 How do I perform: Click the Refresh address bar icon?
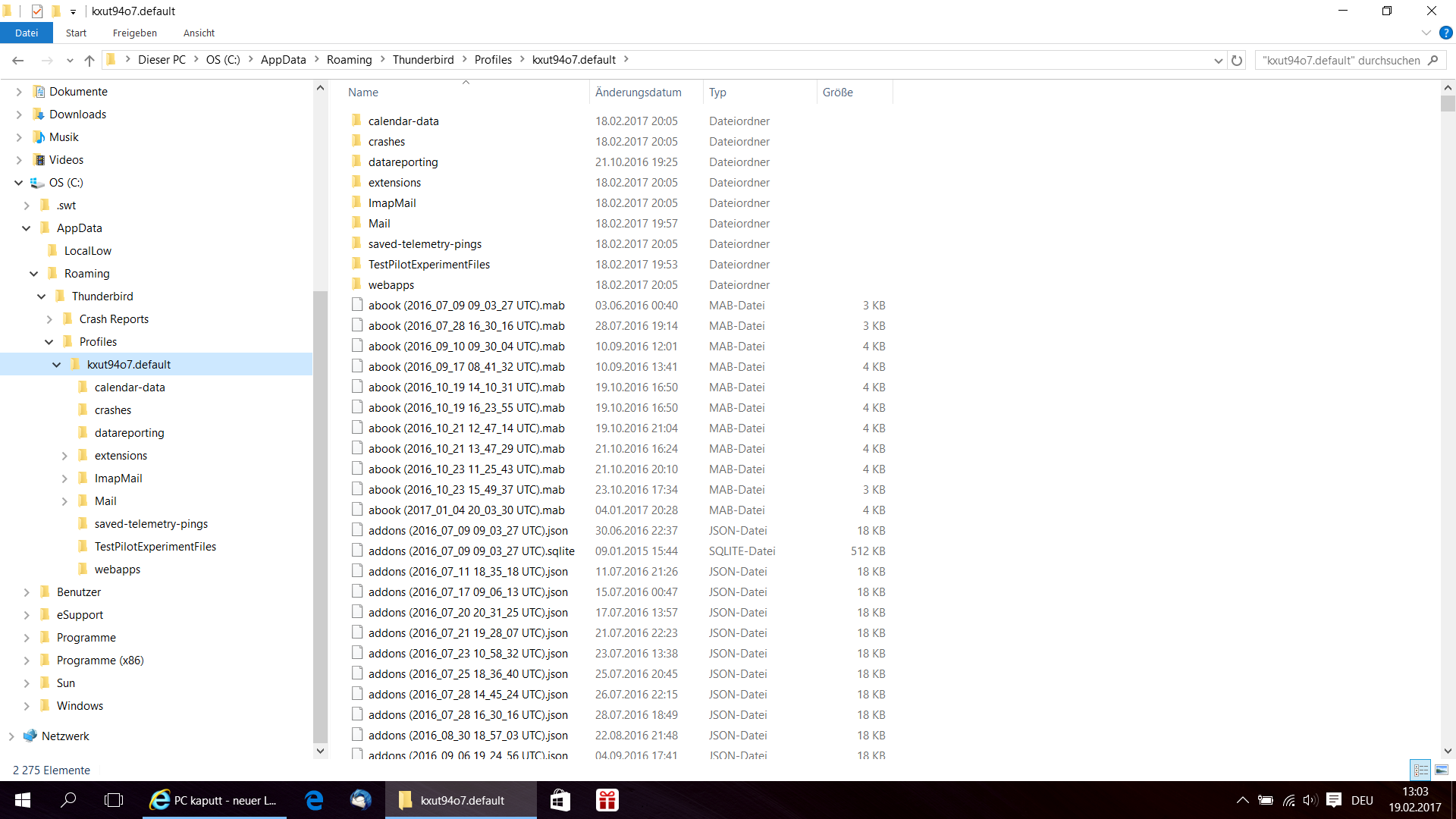point(1237,61)
